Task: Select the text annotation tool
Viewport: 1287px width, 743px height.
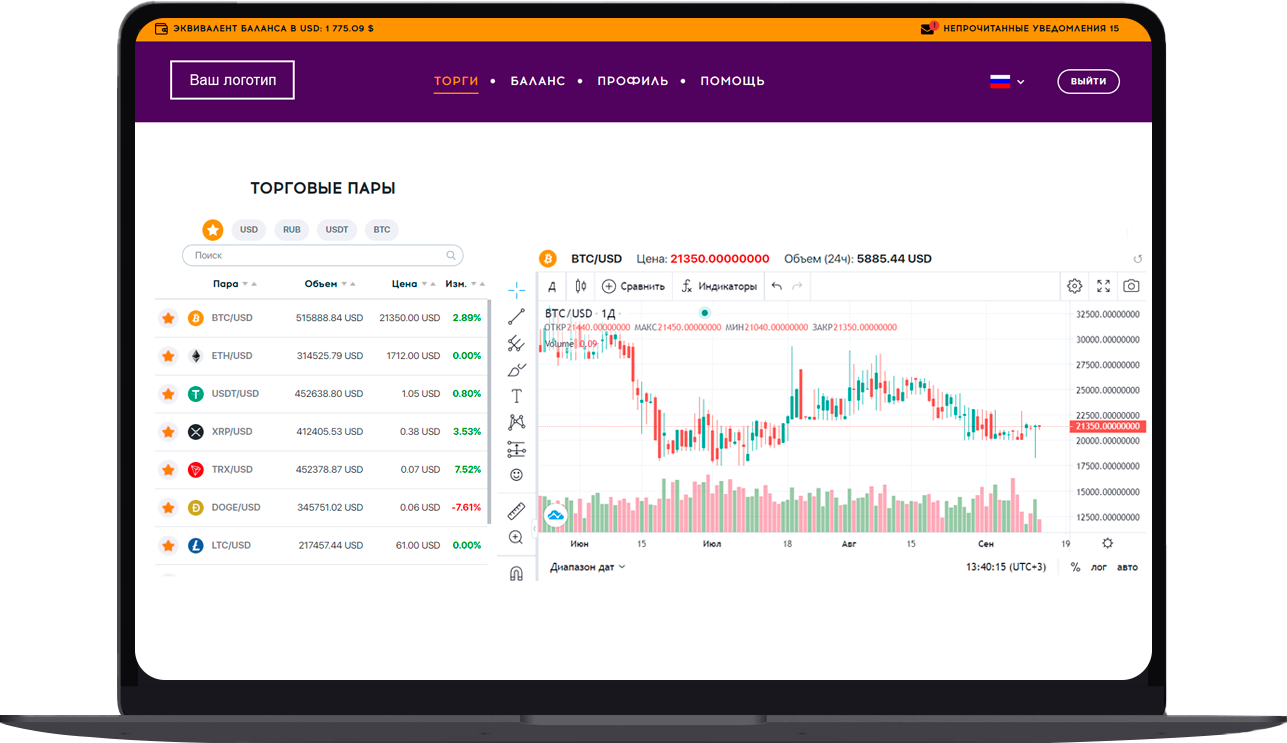Action: click(x=516, y=396)
